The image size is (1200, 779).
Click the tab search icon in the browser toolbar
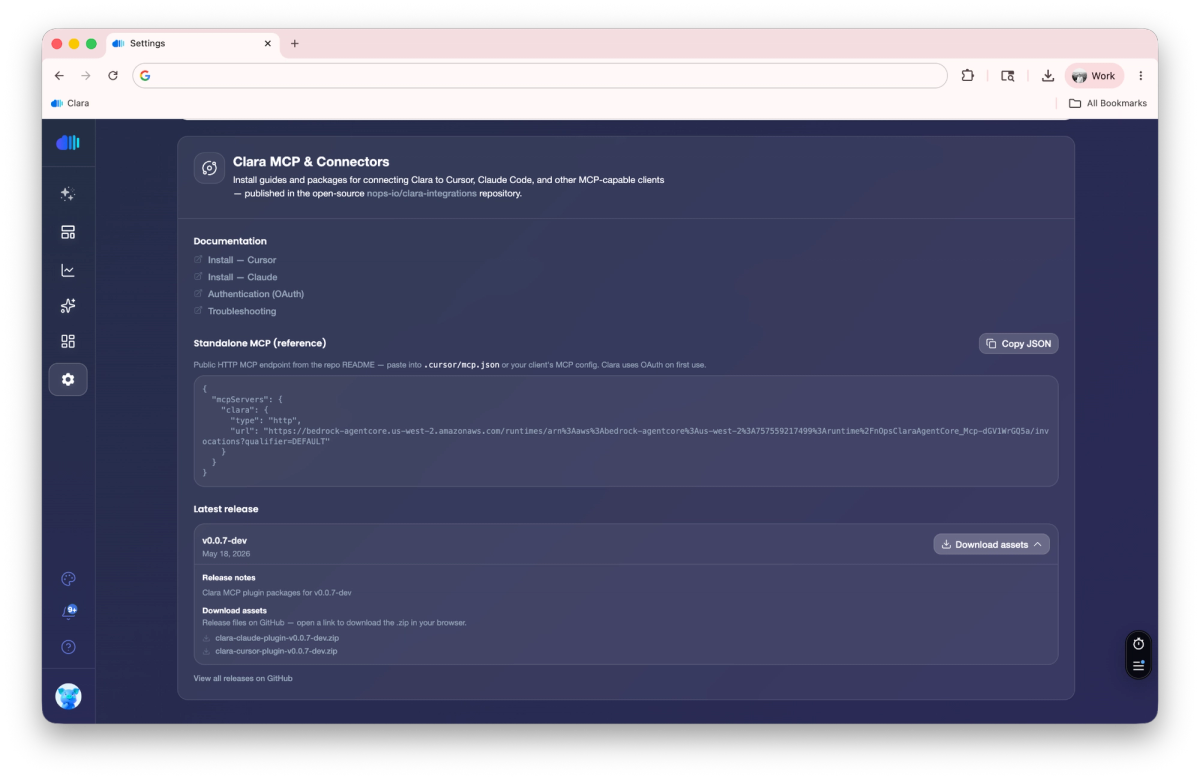point(1008,75)
